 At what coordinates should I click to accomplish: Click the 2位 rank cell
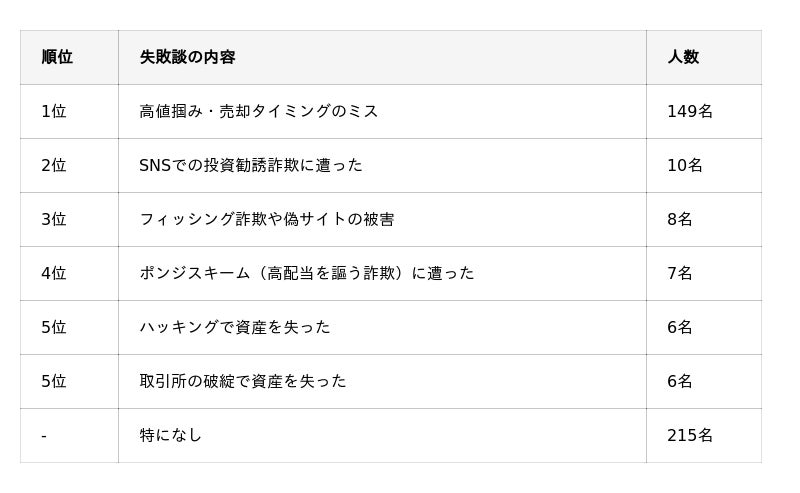(54, 165)
